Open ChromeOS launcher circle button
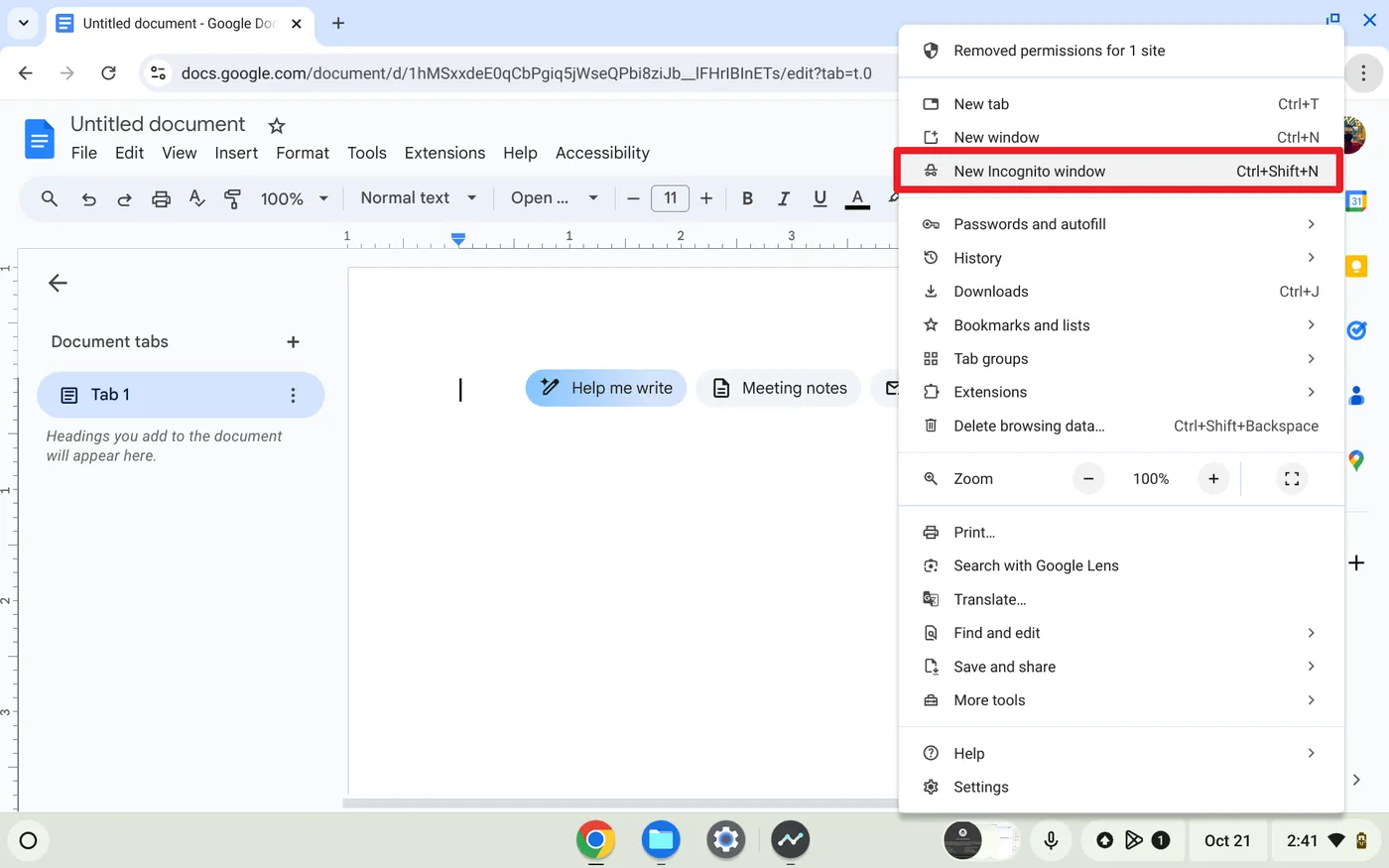Viewport: 1389px width, 868px height. (x=28, y=840)
